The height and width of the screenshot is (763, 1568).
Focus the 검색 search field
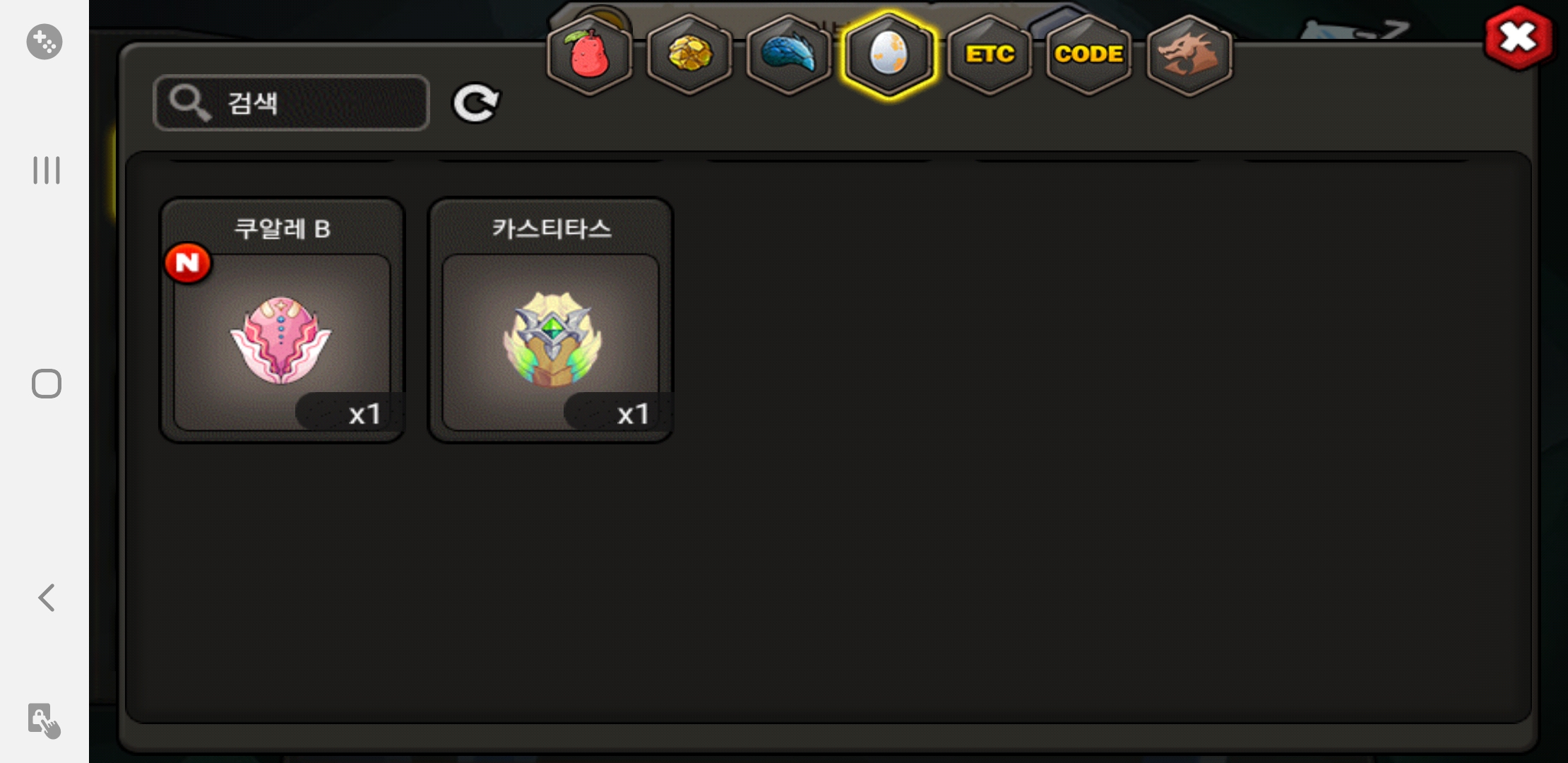click(291, 103)
